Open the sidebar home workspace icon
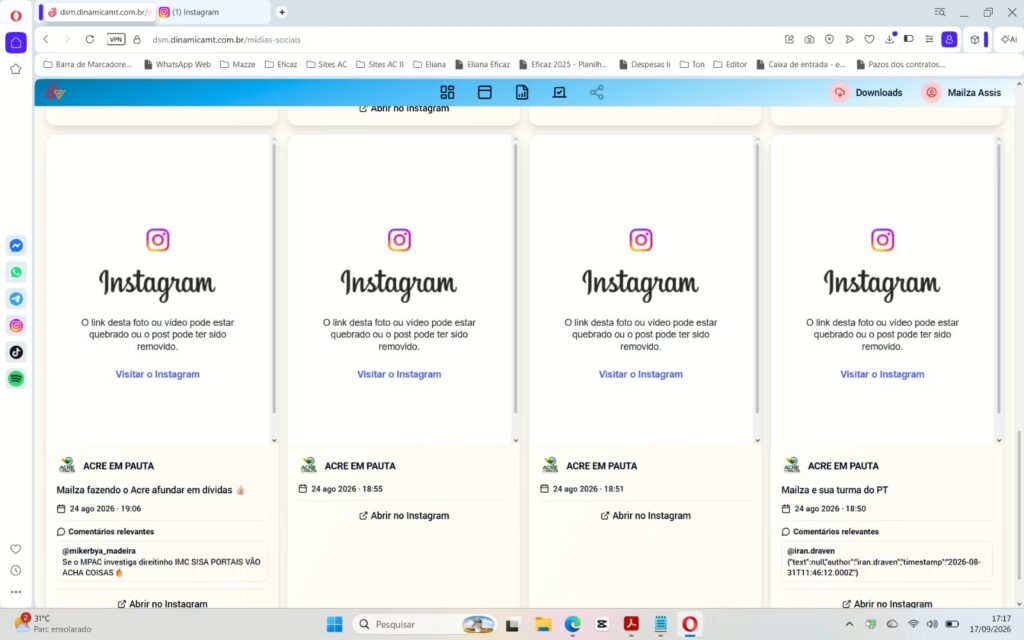Screen dimensions: 1024x640 point(16,42)
